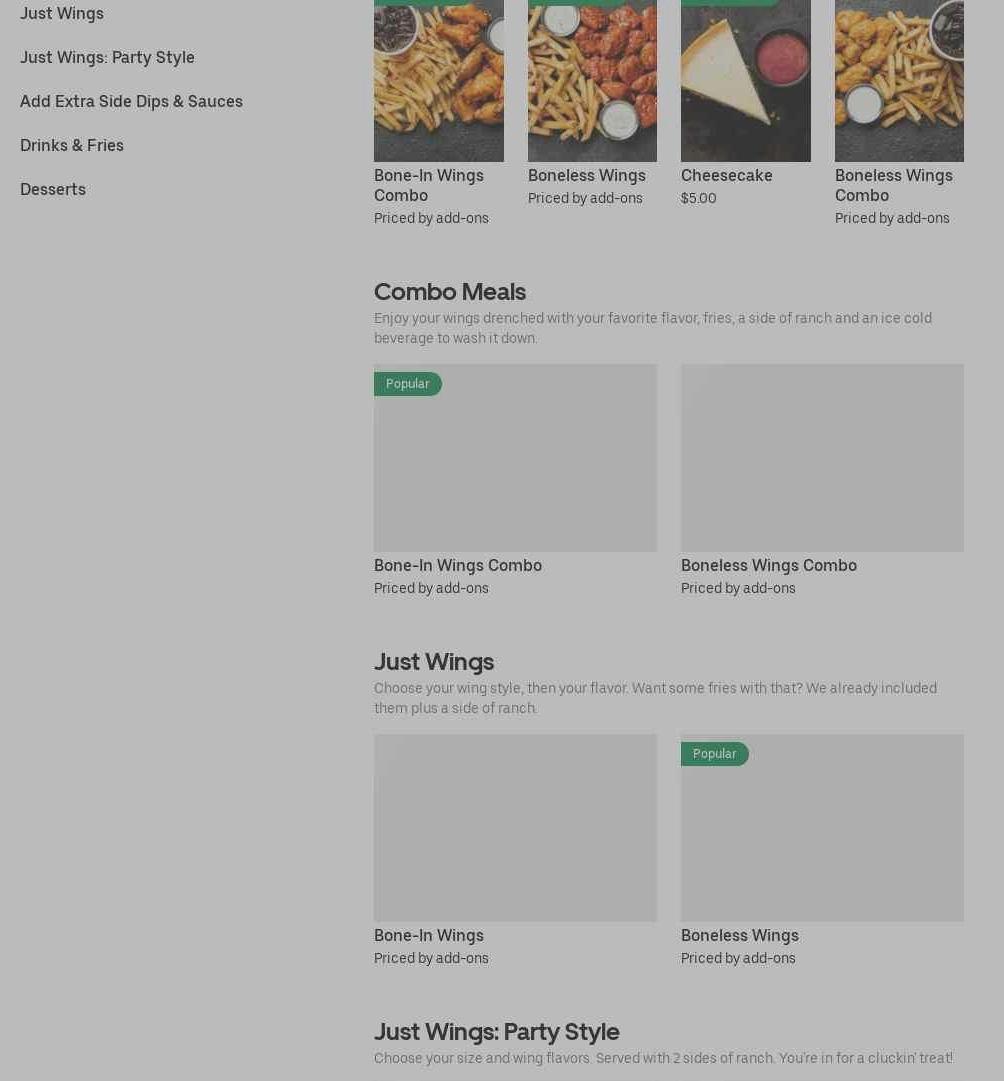Open Just Wings category in sidebar
This screenshot has width=1004, height=1081.
[62, 13]
